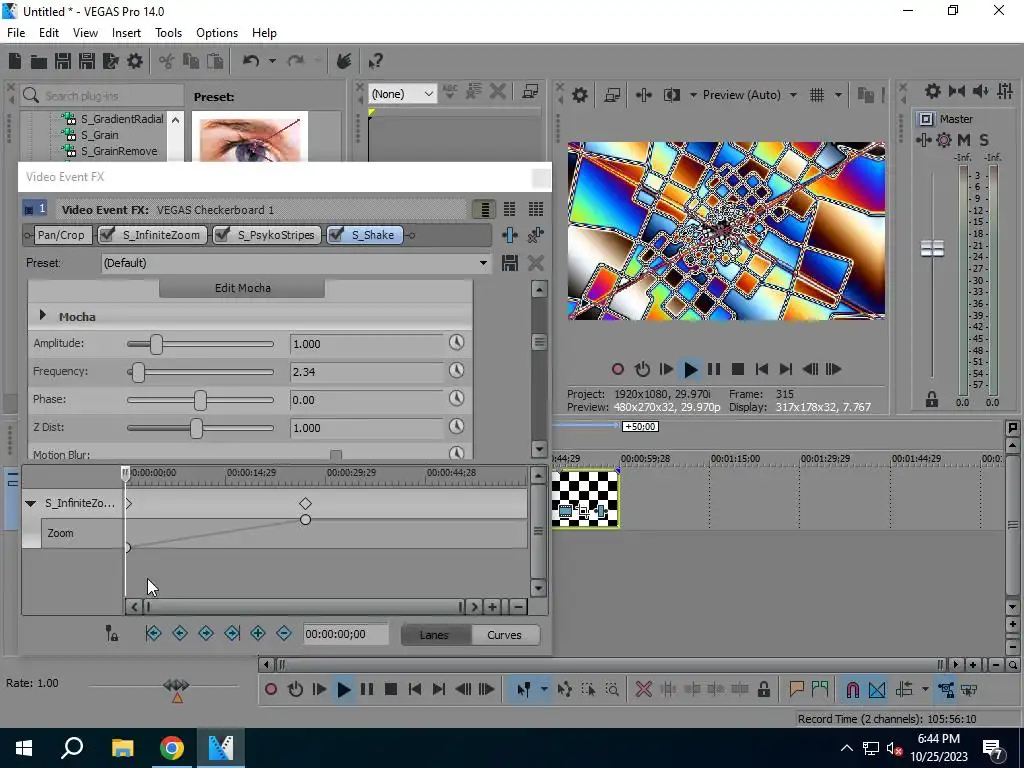Click the Open folder icon in toolbar
The height and width of the screenshot is (768, 1024).
click(x=39, y=61)
